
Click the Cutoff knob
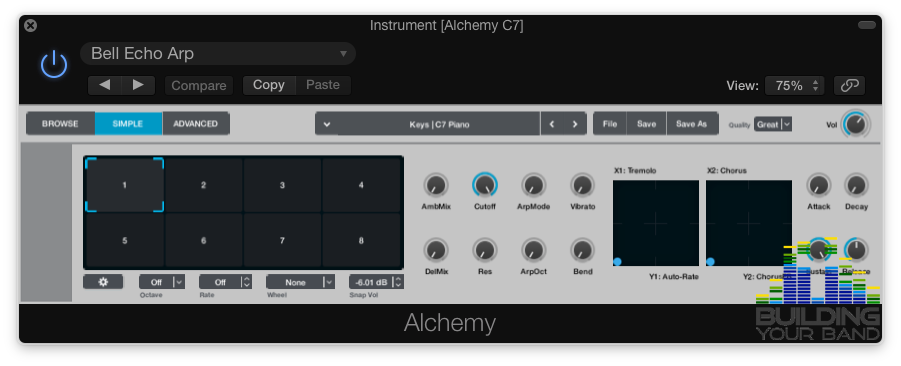click(485, 186)
